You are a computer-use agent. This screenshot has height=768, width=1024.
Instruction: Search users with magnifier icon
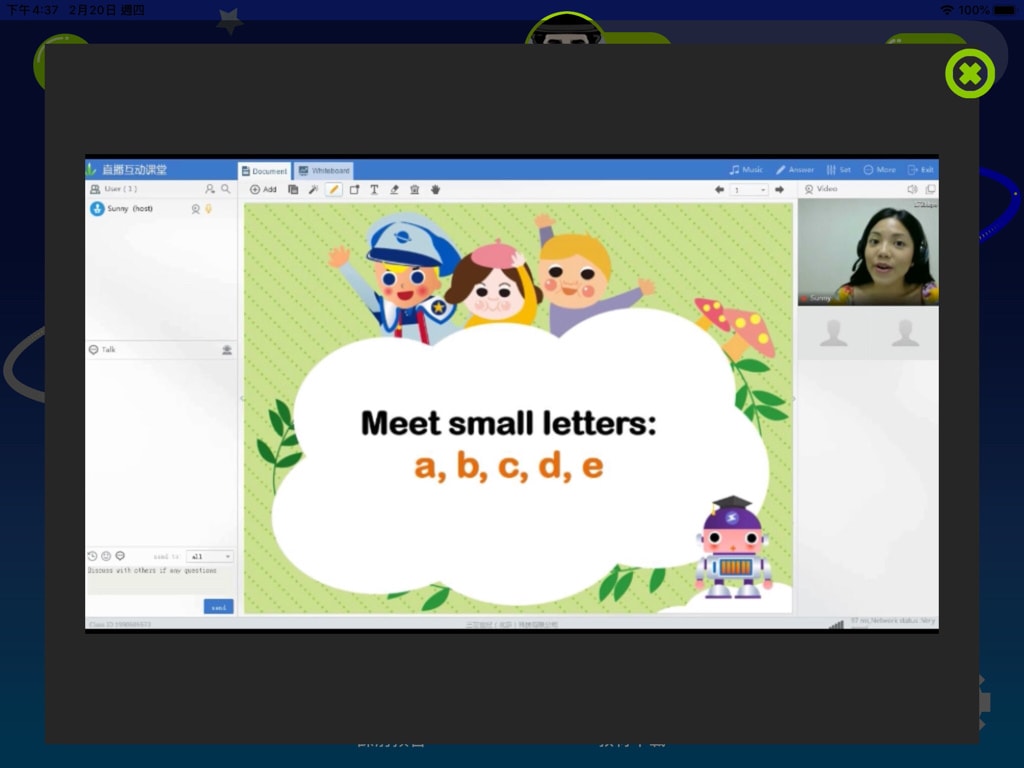[x=226, y=188]
